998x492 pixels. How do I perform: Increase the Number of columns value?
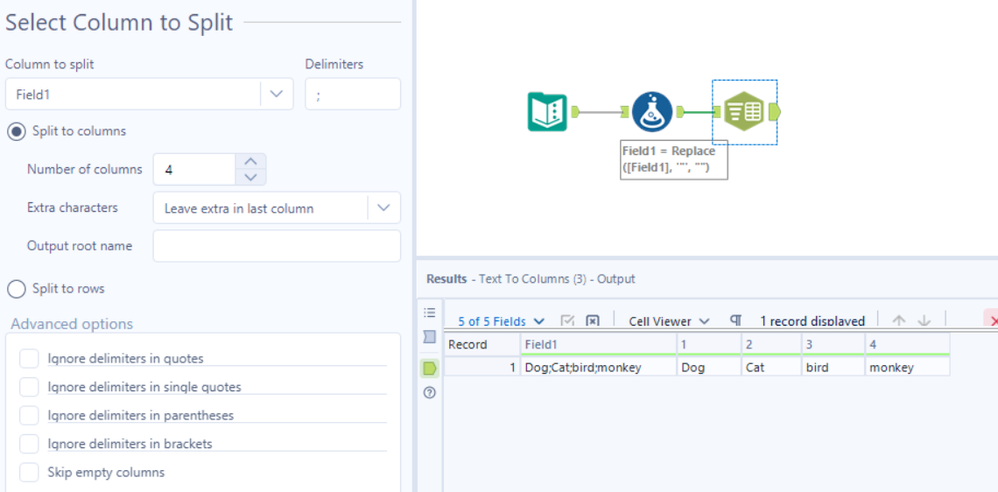coord(251,161)
